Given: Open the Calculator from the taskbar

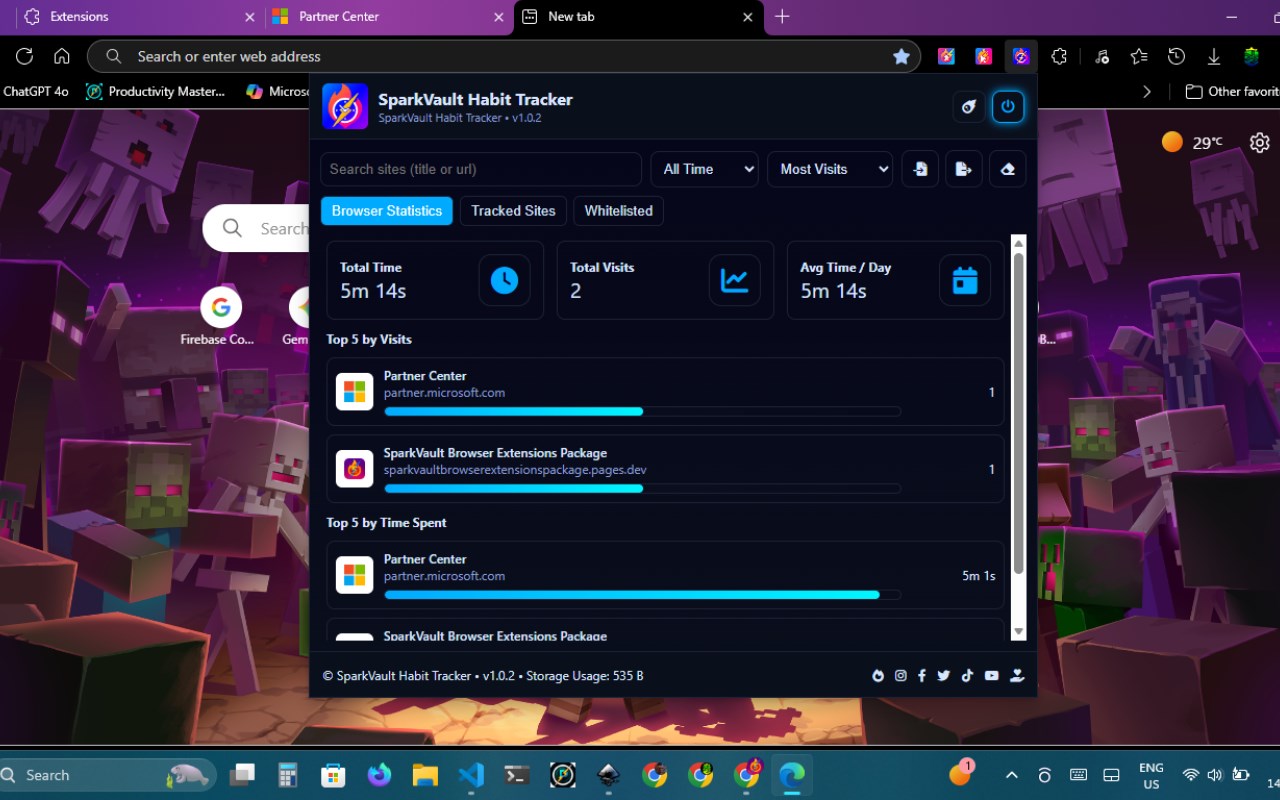Looking at the screenshot, I should point(288,775).
